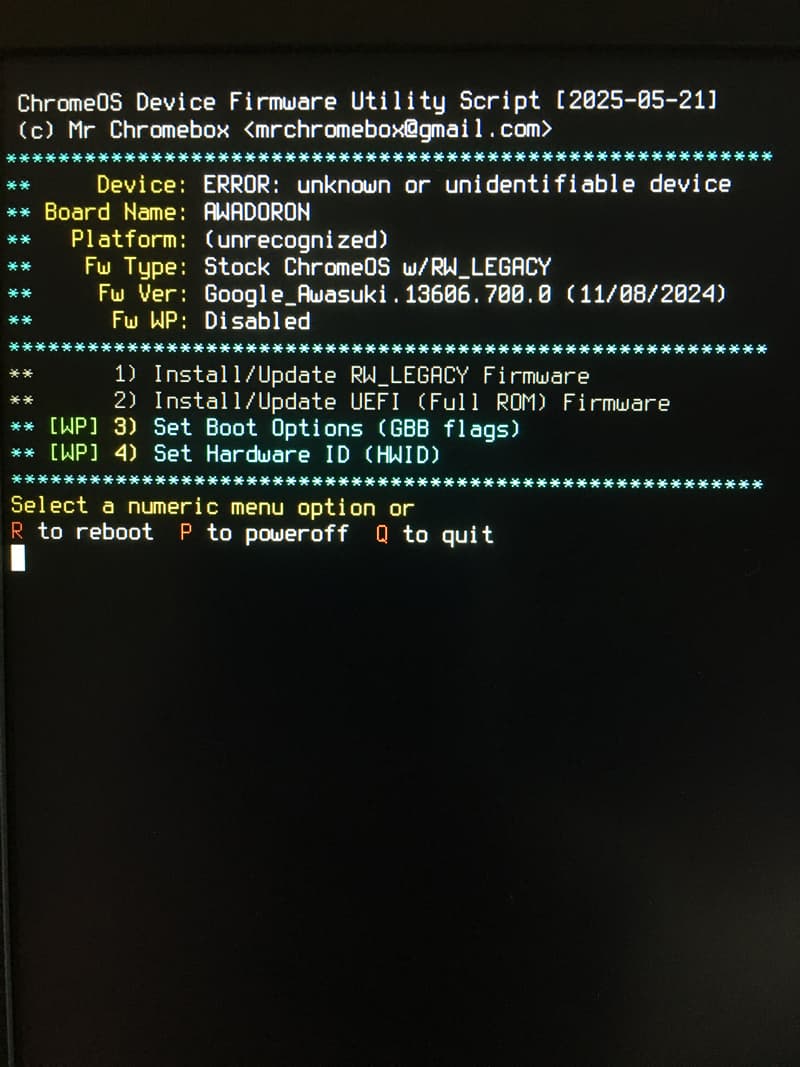Click the (unrecognized) platform value
Viewport: 800px width, 1067px height.
pos(296,240)
